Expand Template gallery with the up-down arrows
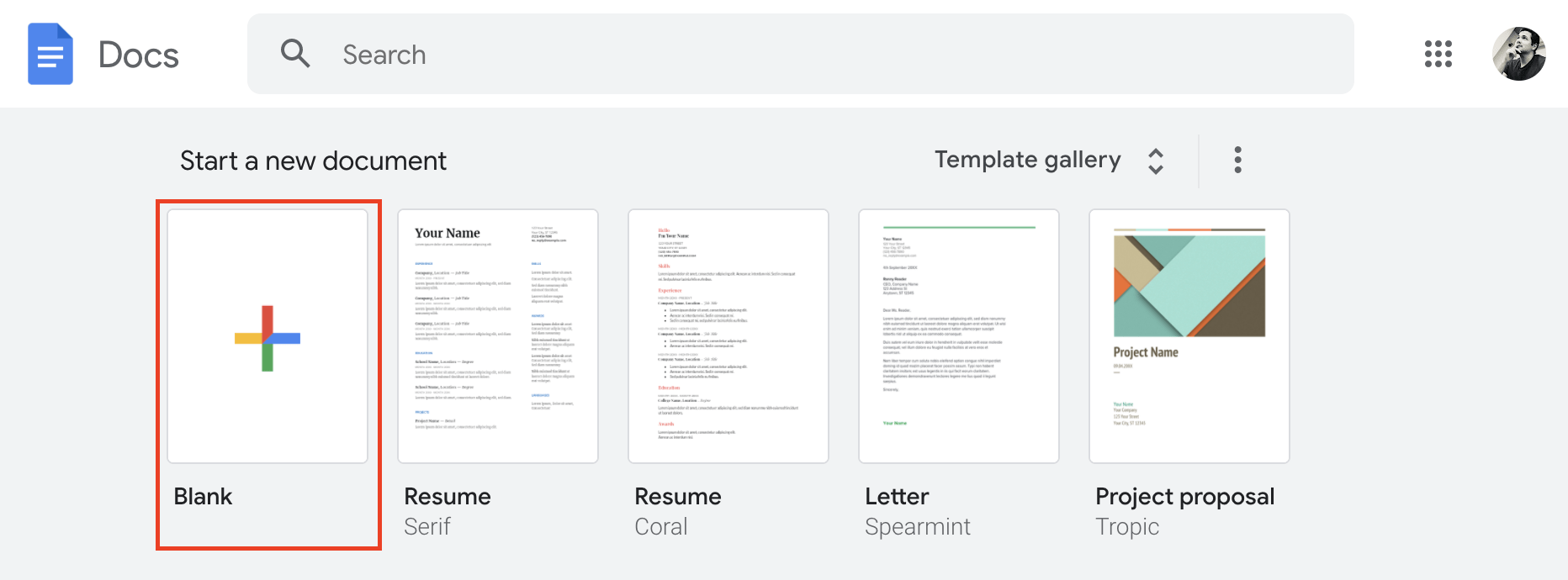1568x580 pixels. click(1156, 161)
